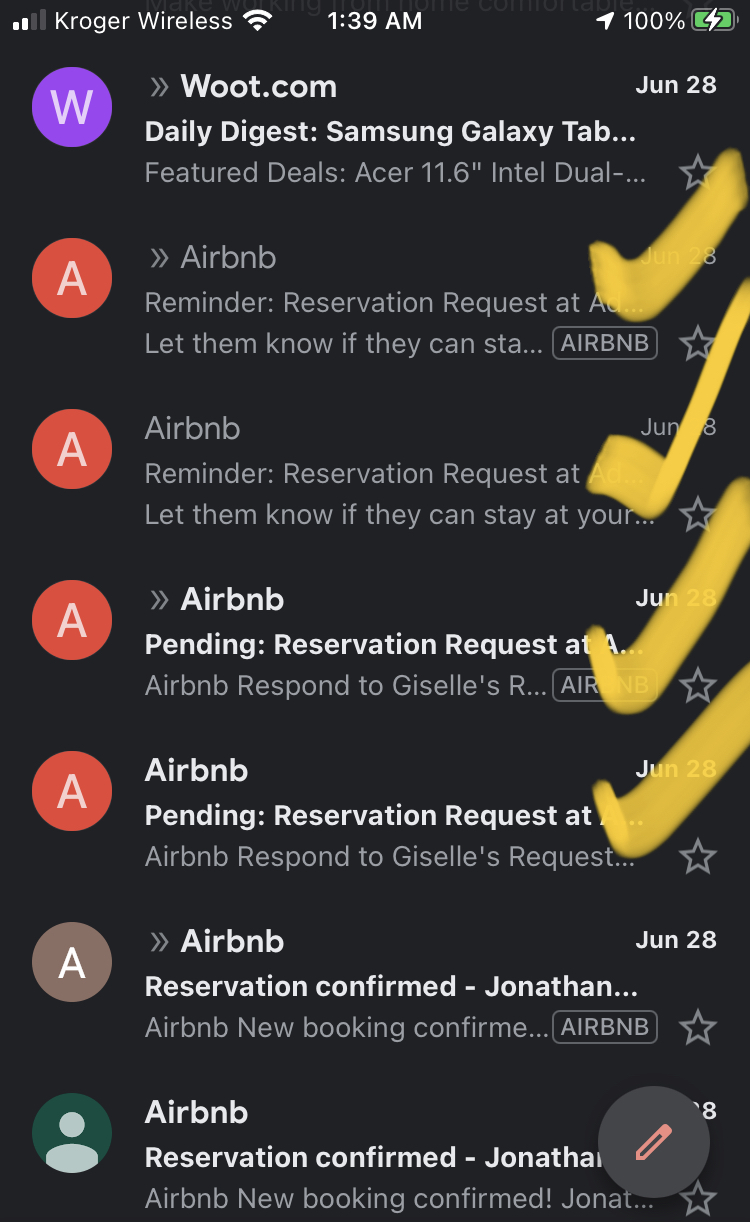Star the Woot.com Daily Digest email
Image resolution: width=750 pixels, height=1222 pixels.
pyautogui.click(x=697, y=173)
